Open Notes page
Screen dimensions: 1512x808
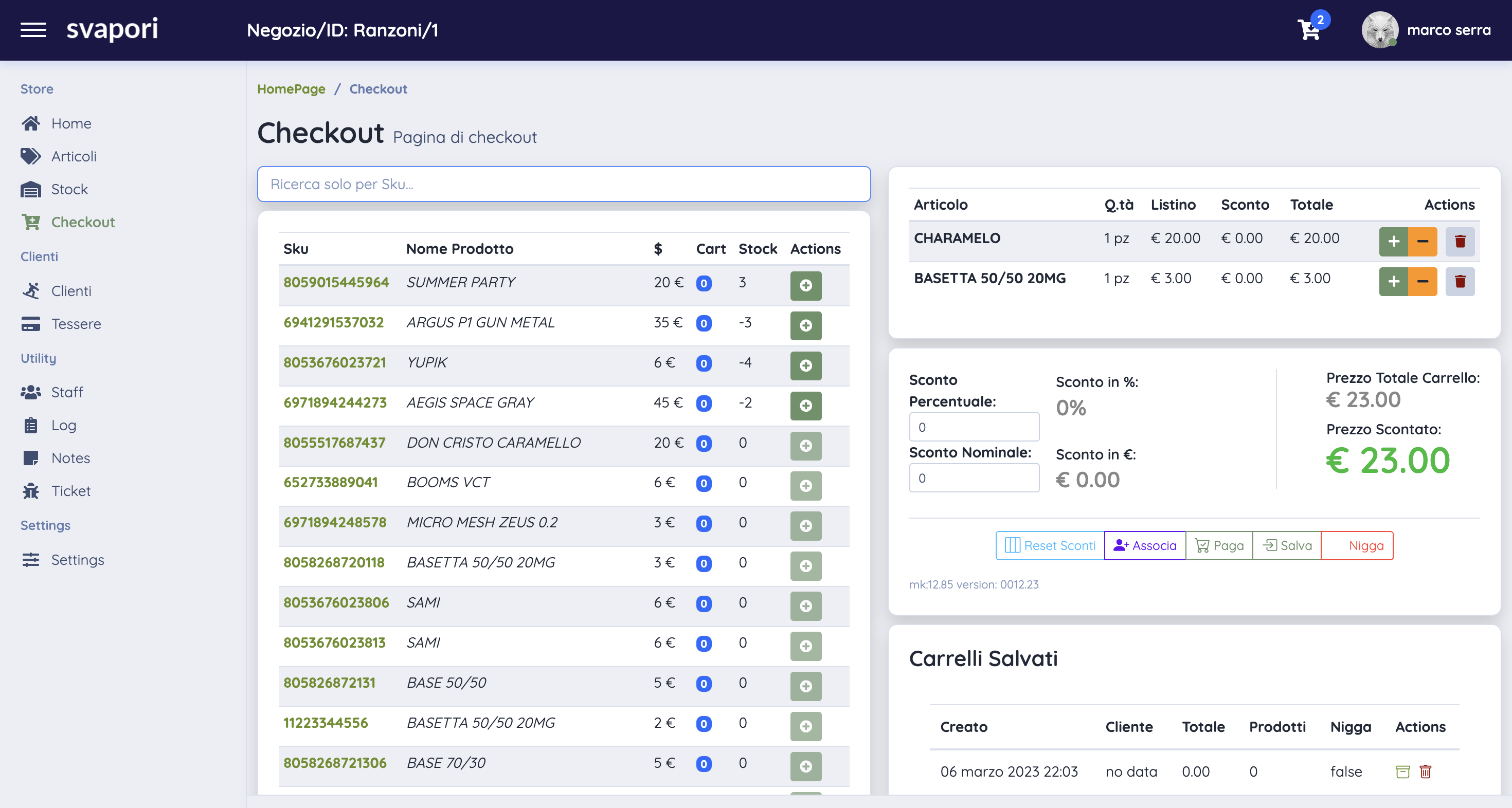(56, 457)
